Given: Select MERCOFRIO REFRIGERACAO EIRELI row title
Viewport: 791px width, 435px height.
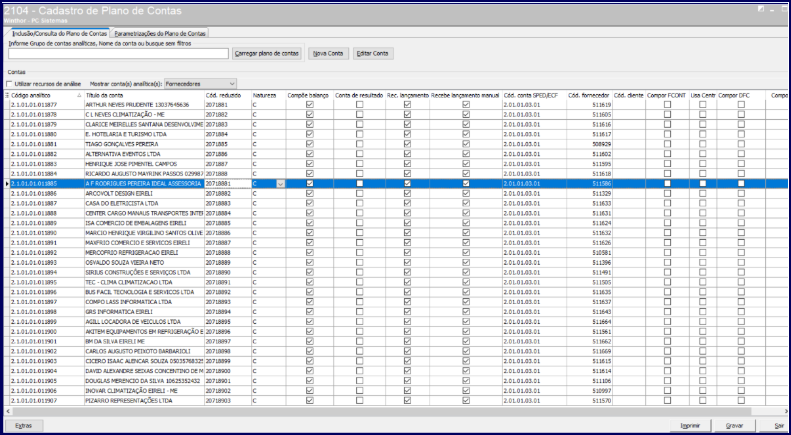Looking at the screenshot, I should tap(144, 253).
